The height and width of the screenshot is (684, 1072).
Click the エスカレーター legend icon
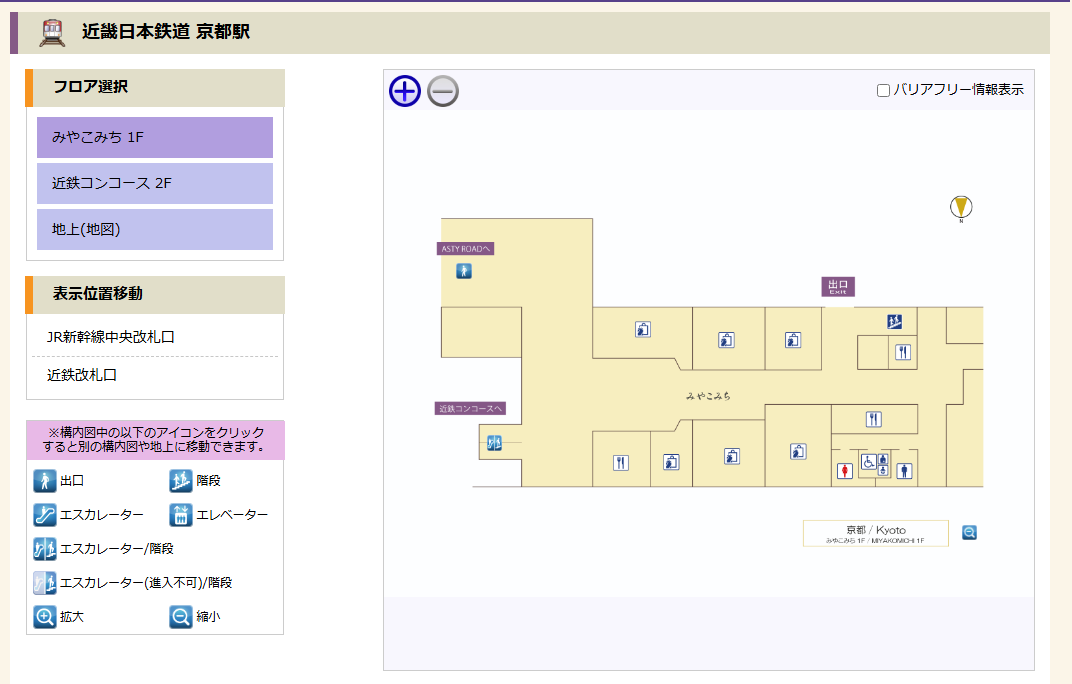coord(45,514)
